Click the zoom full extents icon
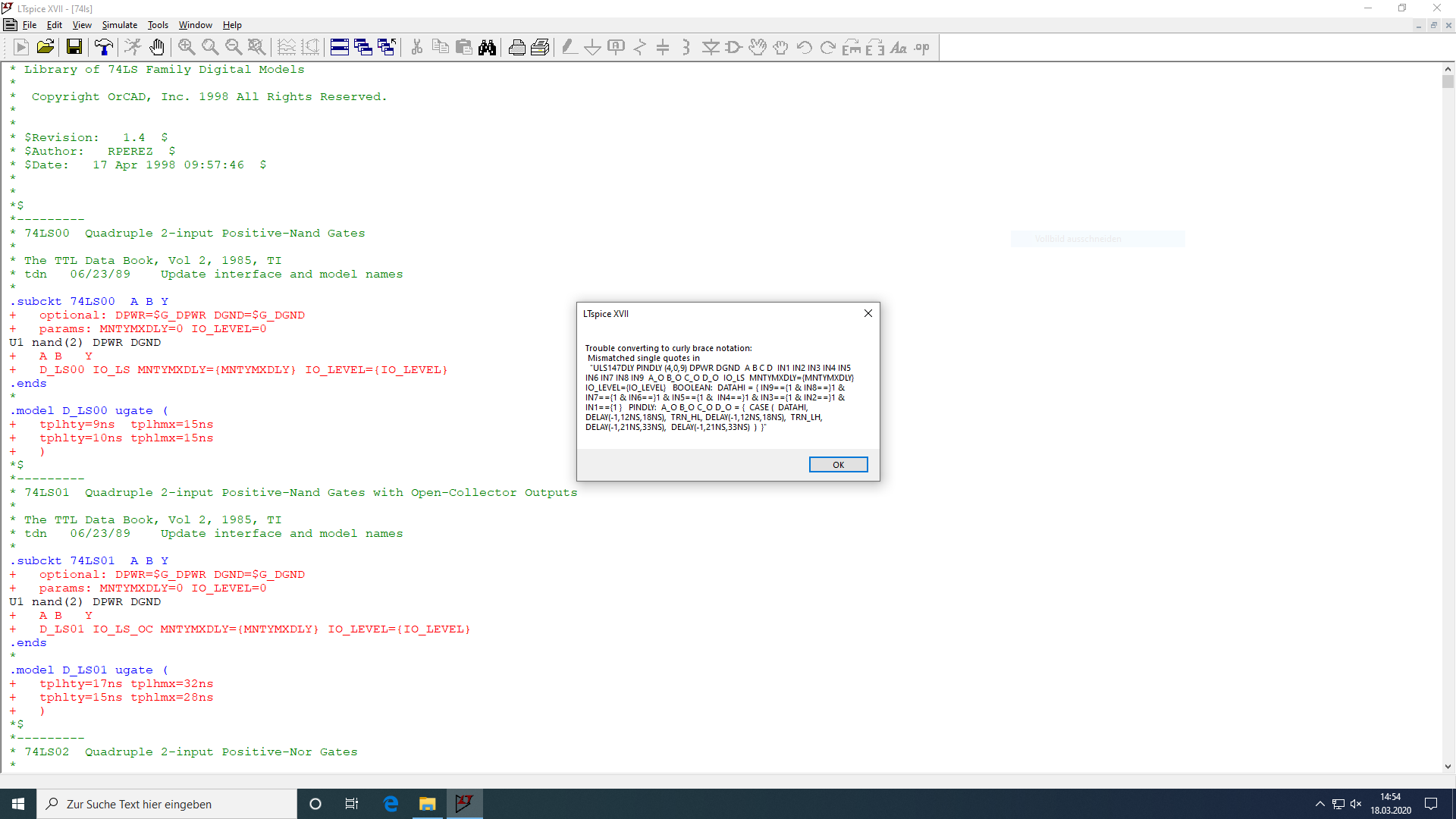Screen dimensions: 1456x819 click(257, 48)
